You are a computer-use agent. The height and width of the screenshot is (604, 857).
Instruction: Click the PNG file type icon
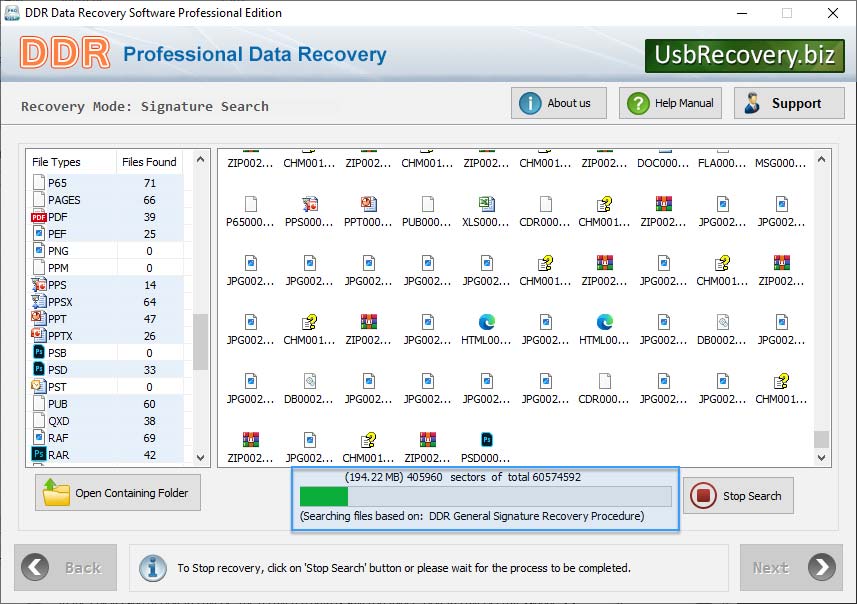click(39, 251)
